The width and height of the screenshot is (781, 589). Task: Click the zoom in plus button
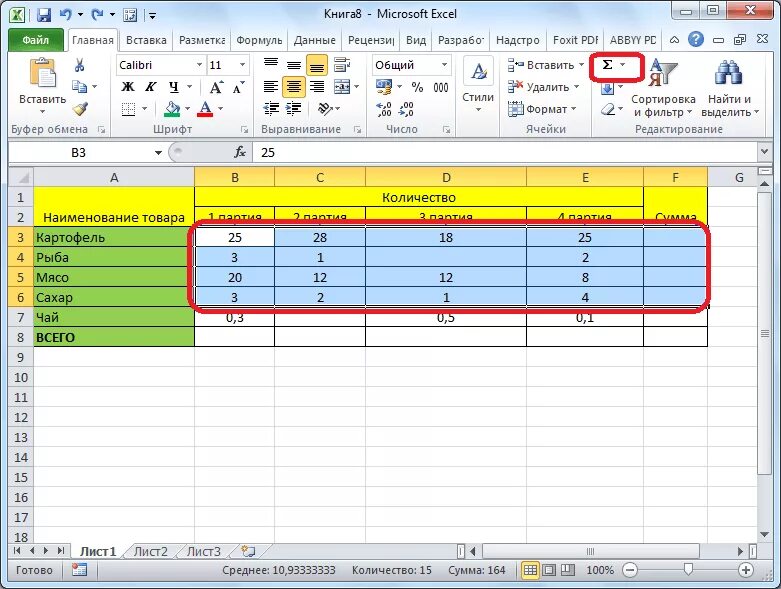(746, 570)
